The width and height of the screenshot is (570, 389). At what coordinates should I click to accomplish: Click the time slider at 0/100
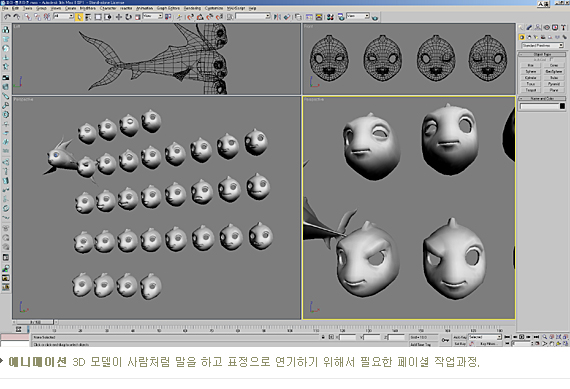(35, 322)
